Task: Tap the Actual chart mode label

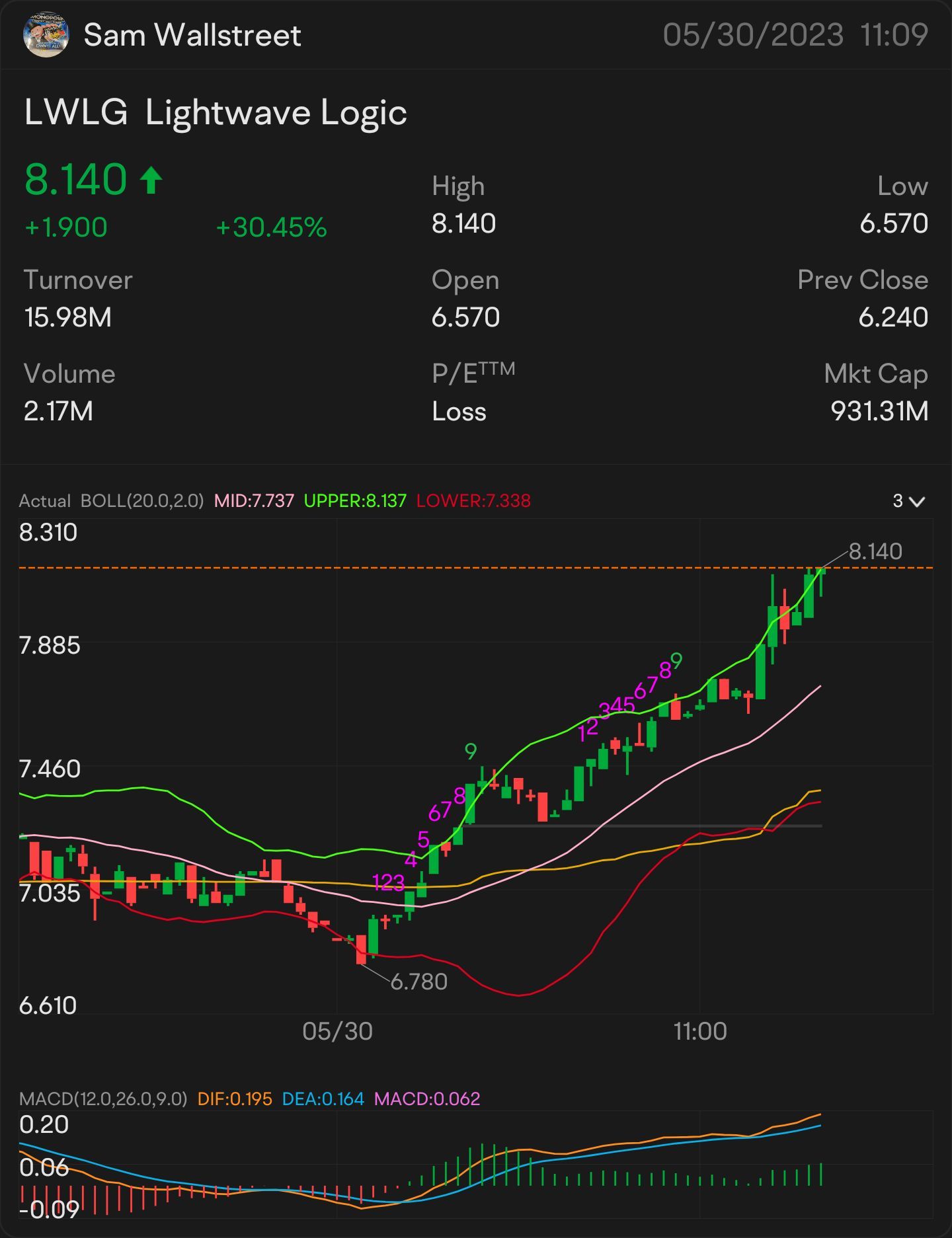Action: point(44,501)
